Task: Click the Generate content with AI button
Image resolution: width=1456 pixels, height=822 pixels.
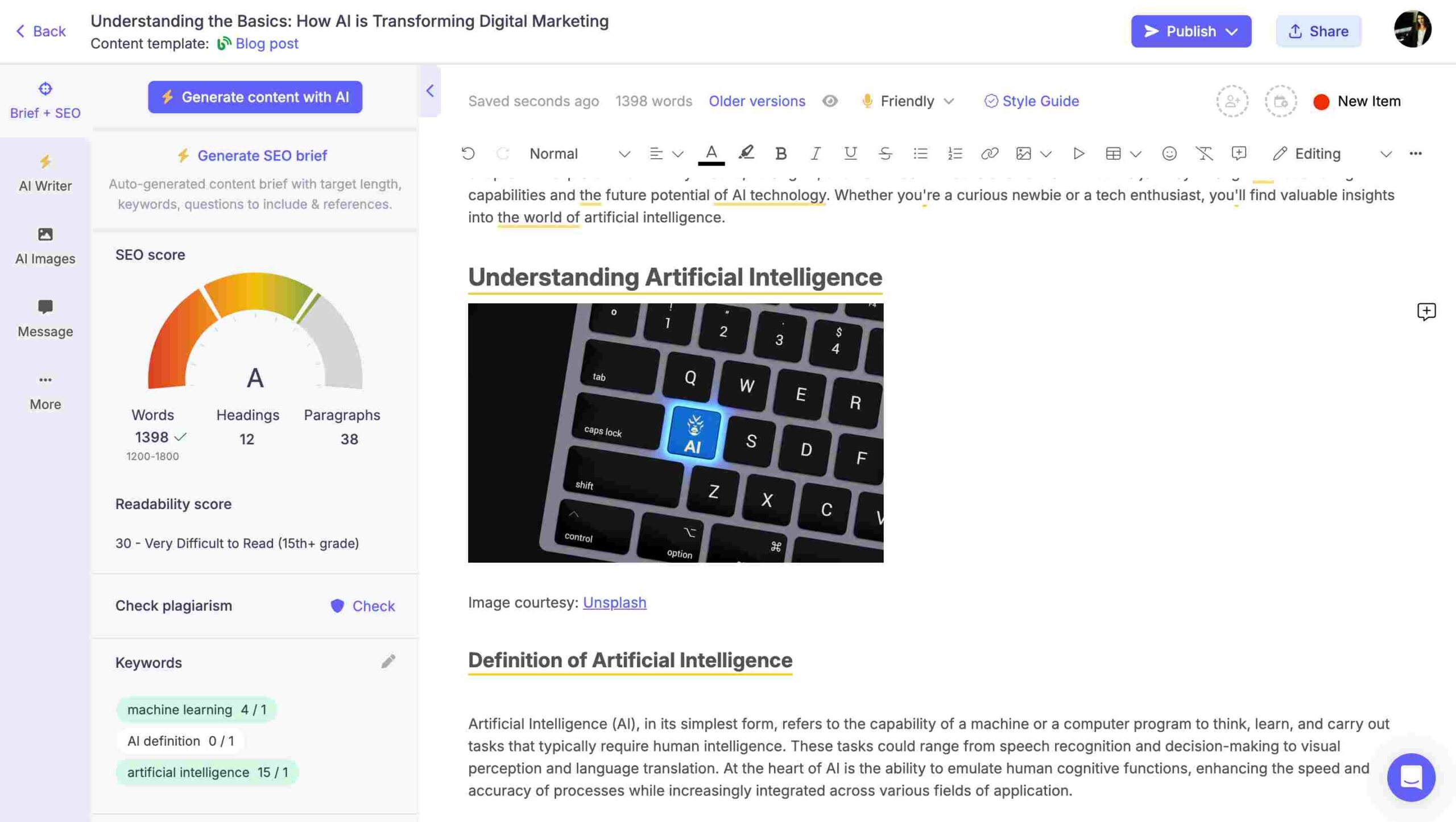Action: (255, 97)
